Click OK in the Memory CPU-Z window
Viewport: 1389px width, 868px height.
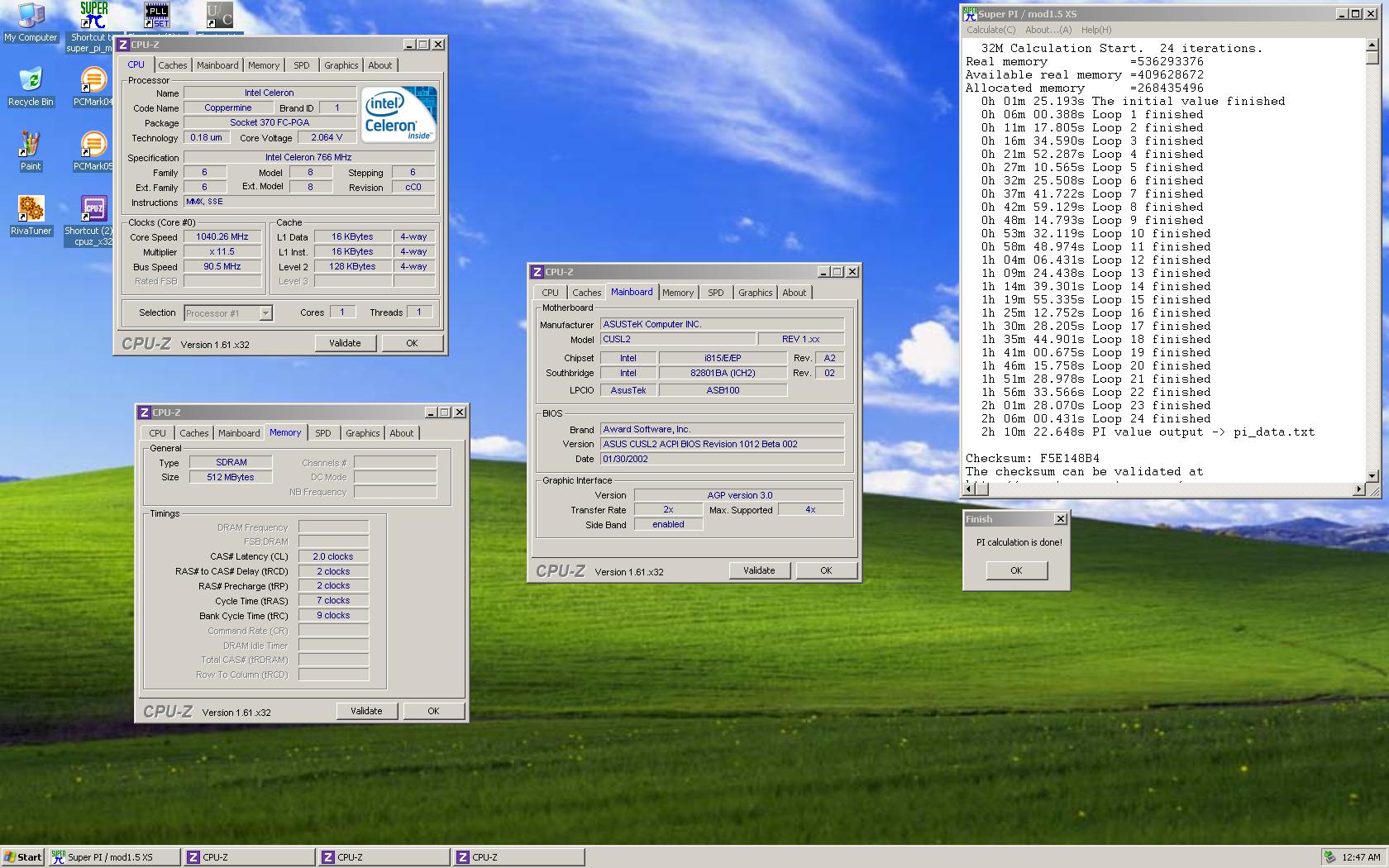coord(433,711)
